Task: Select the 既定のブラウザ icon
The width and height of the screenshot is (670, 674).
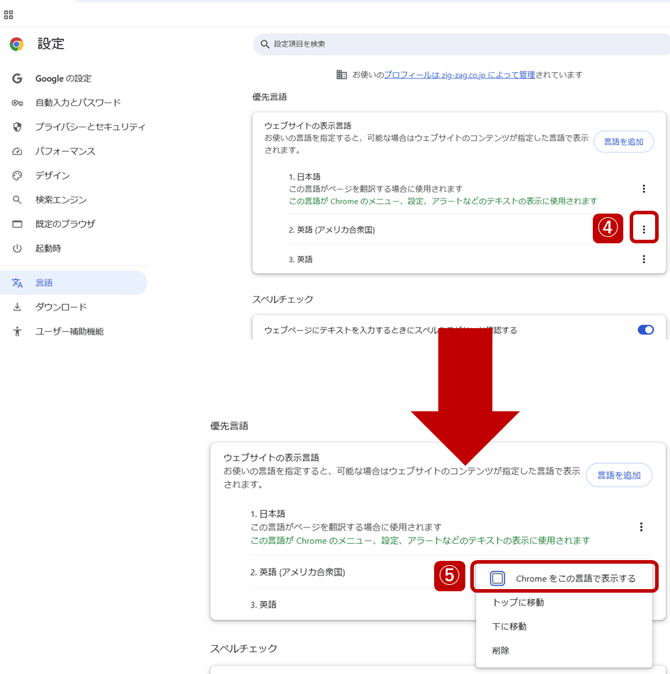Action: 17,224
